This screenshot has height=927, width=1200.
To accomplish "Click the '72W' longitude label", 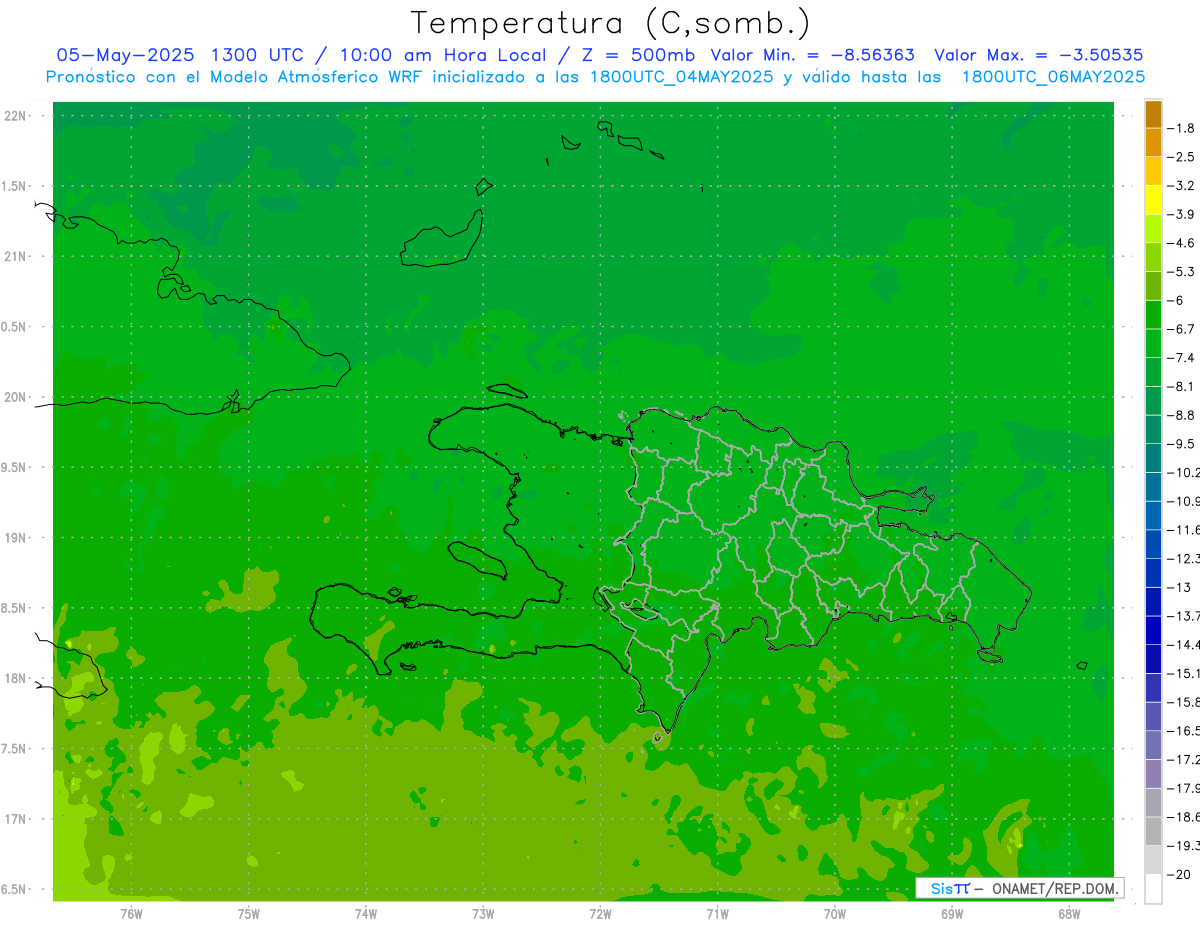I will coord(600,914).
